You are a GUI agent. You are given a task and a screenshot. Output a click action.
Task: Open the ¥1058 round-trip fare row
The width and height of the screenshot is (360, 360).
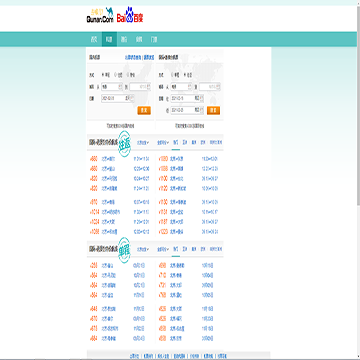(x=120, y=232)
